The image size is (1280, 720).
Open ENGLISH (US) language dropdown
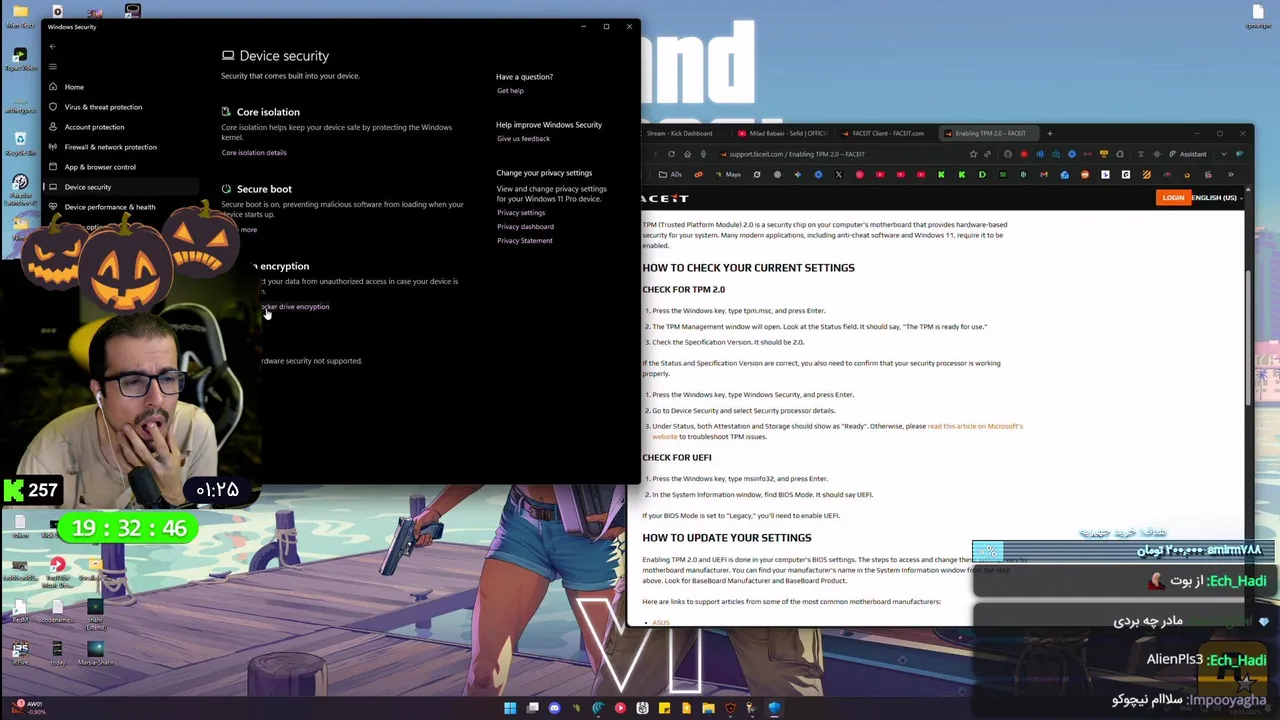[1219, 198]
